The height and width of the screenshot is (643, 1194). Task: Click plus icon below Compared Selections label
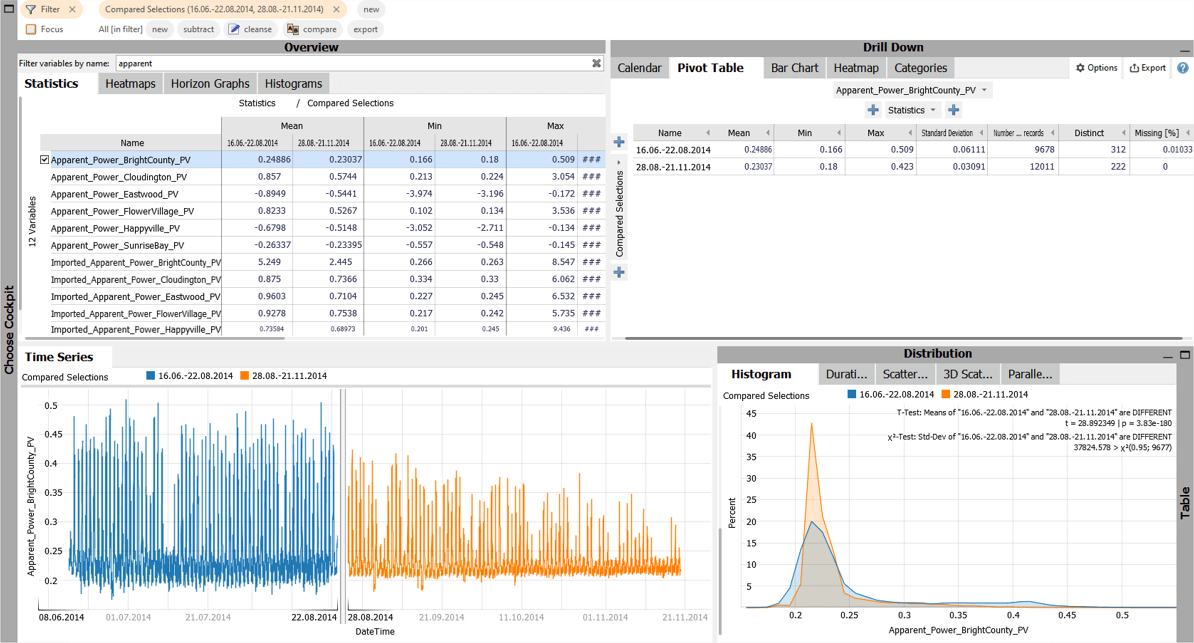[x=619, y=272]
